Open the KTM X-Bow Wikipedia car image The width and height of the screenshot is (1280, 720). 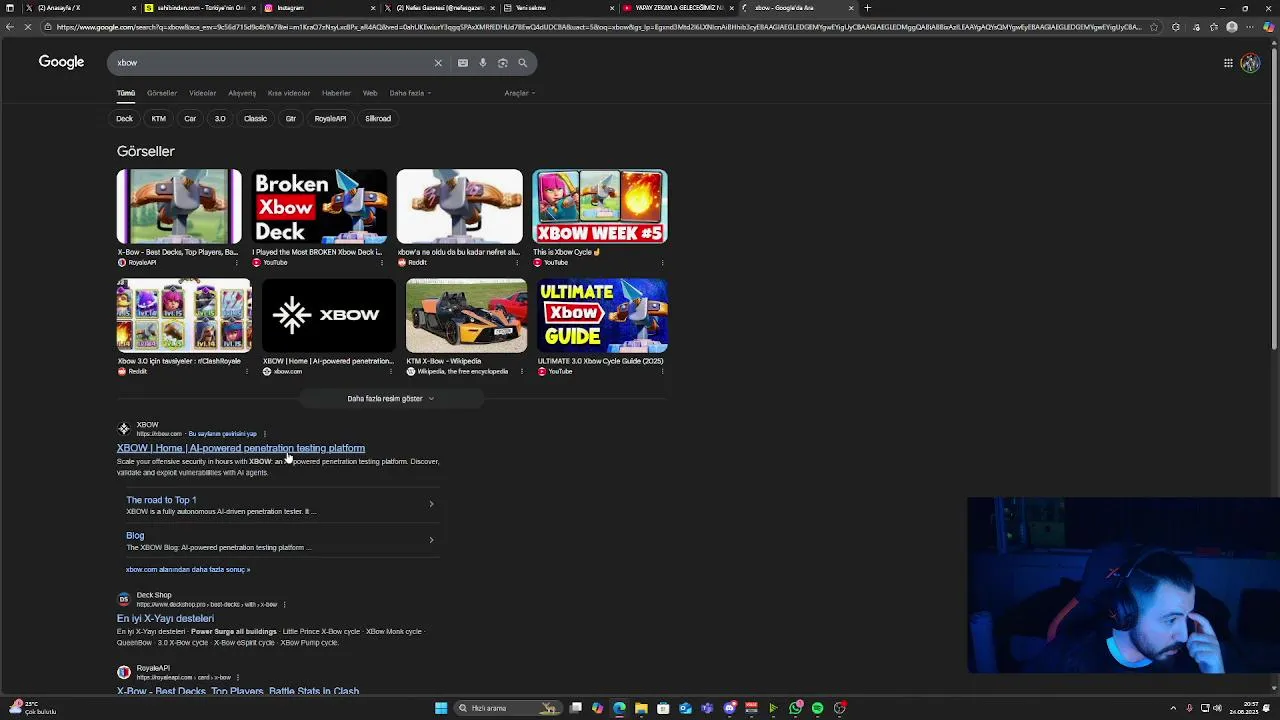[x=466, y=316]
